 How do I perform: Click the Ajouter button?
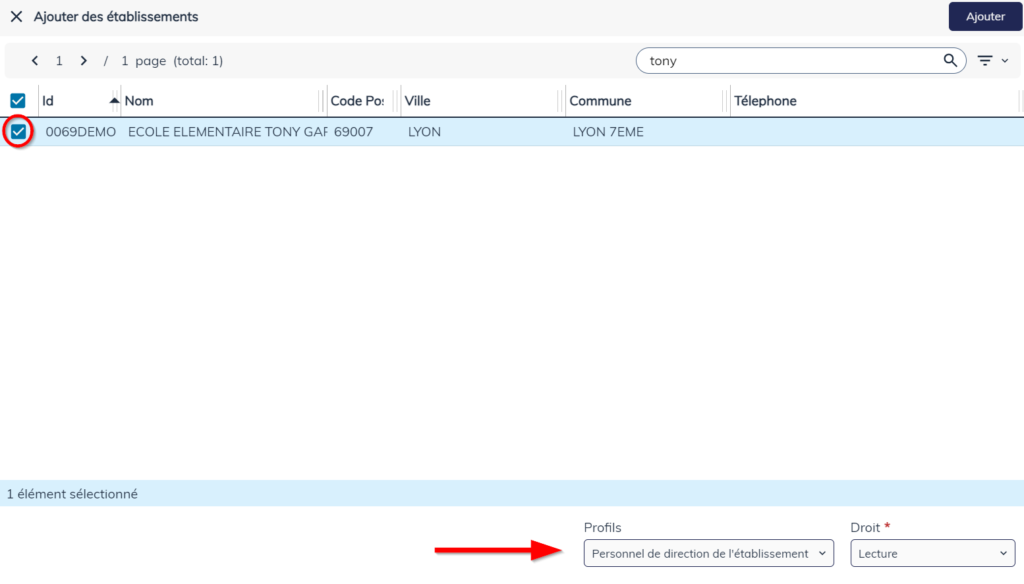click(985, 16)
